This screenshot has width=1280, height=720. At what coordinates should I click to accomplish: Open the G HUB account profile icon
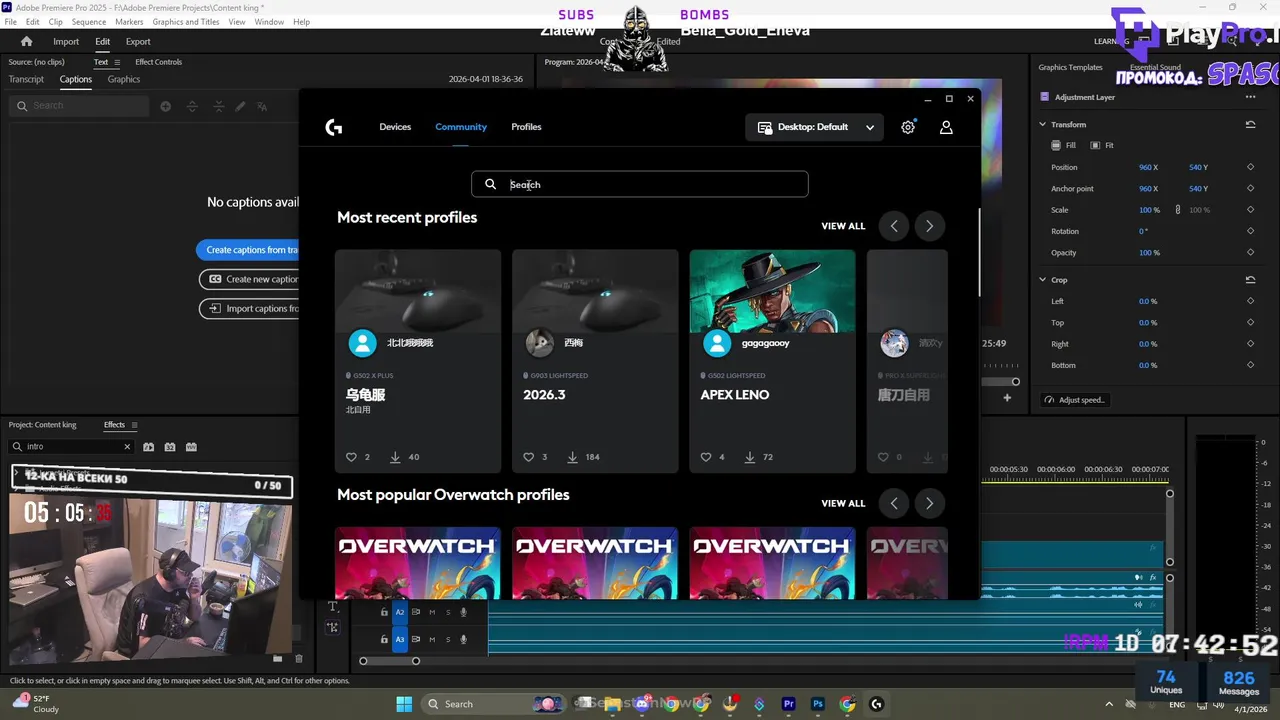coord(946,127)
